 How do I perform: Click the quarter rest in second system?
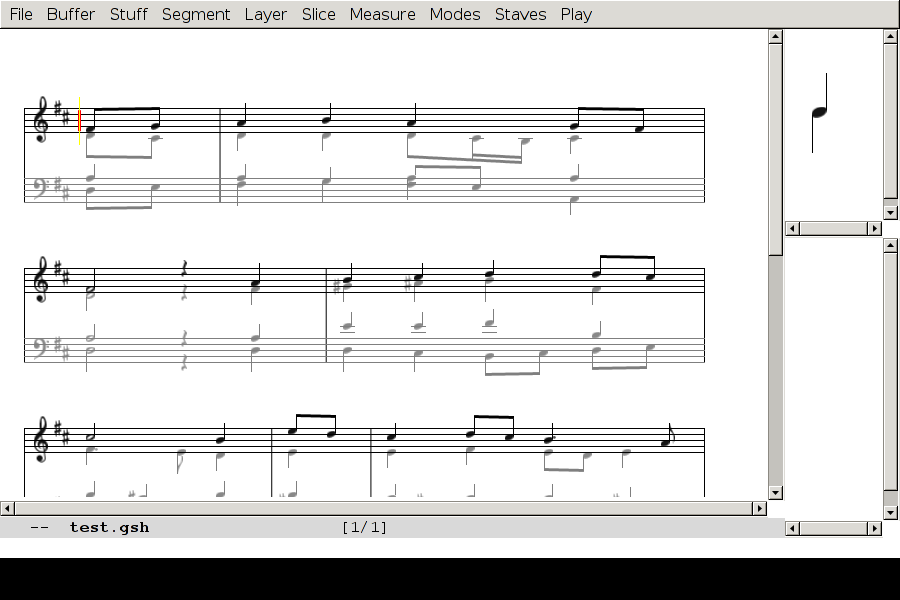184,269
